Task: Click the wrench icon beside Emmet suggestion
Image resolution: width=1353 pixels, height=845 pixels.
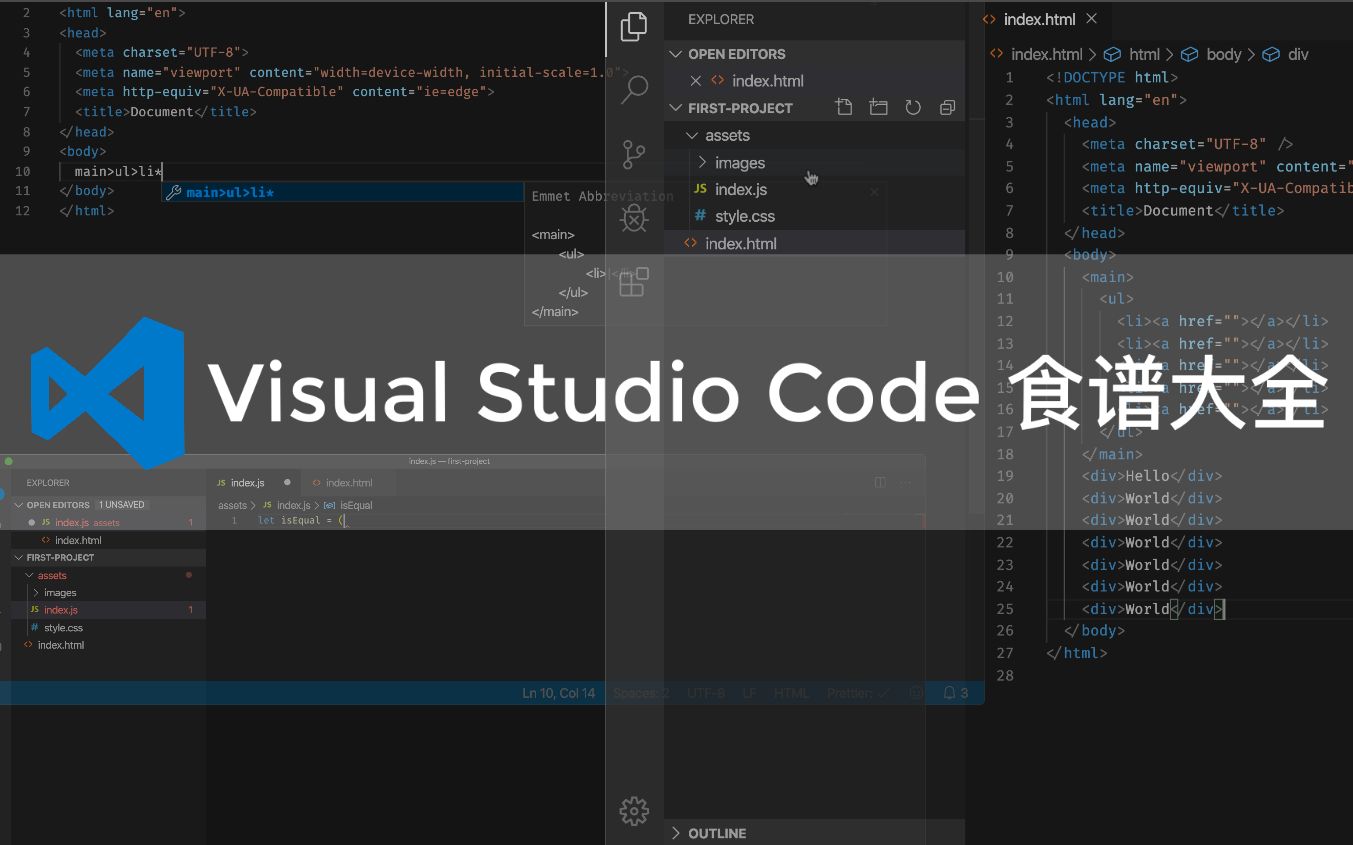Action: coord(173,192)
